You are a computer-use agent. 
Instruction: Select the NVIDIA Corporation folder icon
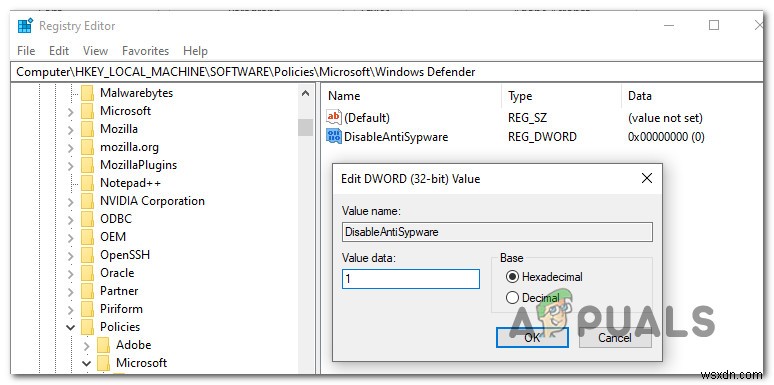click(x=87, y=201)
